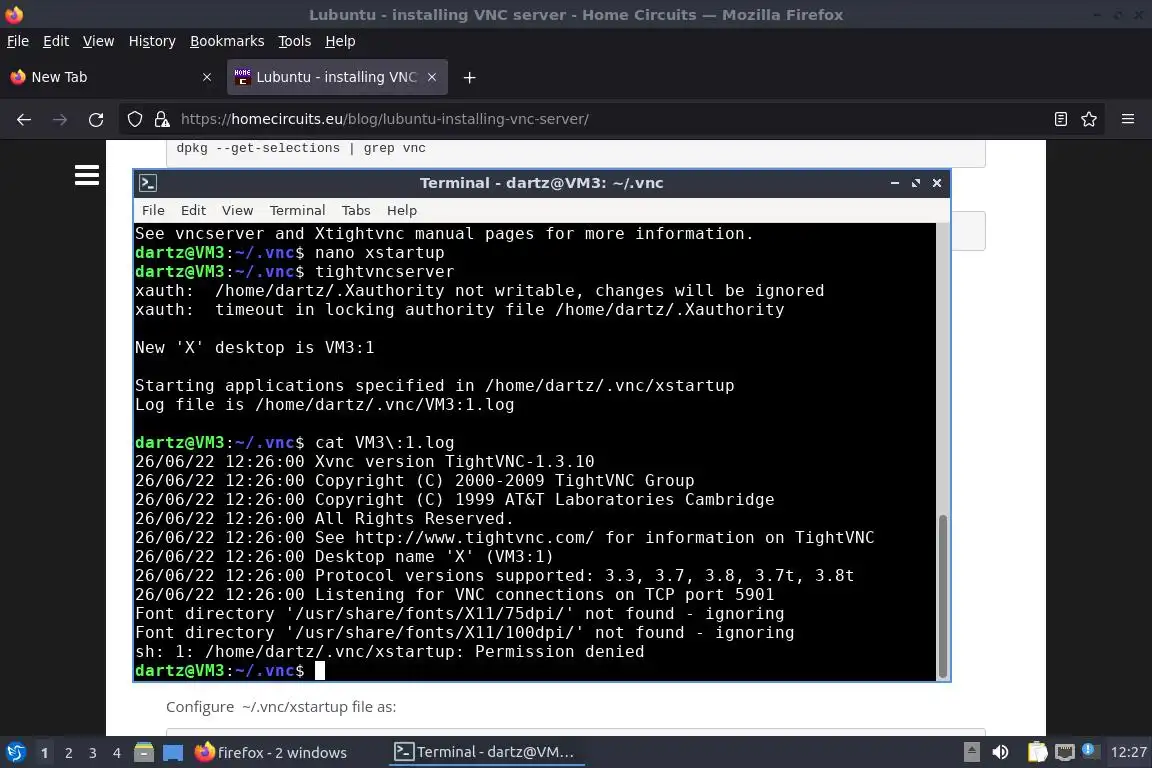The width and height of the screenshot is (1152, 768).
Task: Minimize the Terminal window
Action: pos(895,183)
